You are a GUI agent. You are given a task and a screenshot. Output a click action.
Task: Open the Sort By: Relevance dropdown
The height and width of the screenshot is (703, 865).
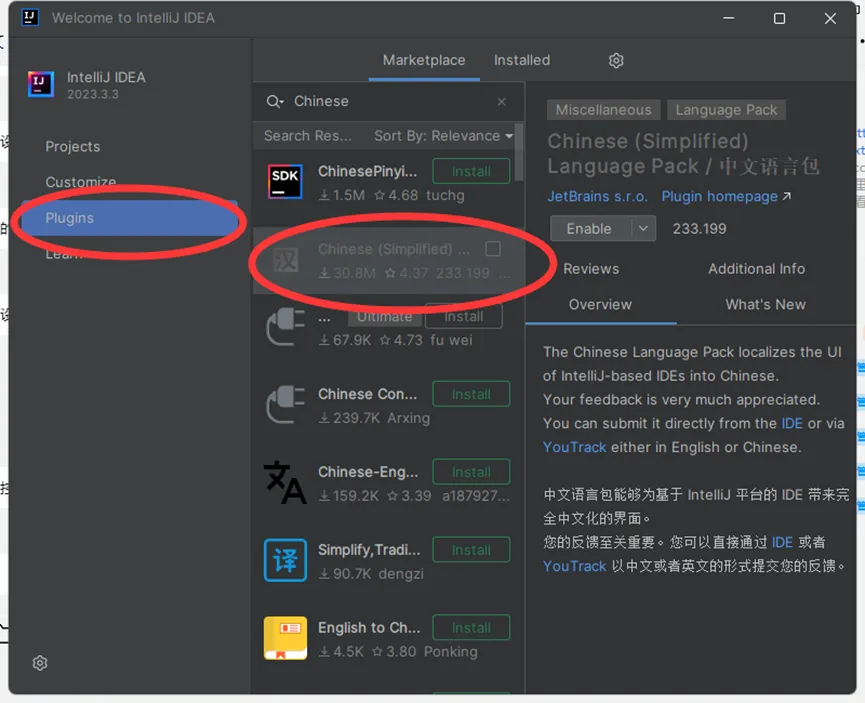click(443, 136)
